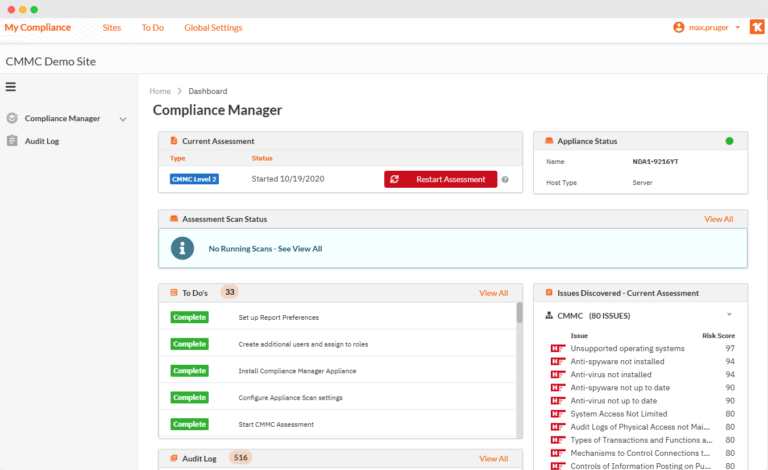Click the Restart Assessment button
Image resolution: width=768 pixels, height=470 pixels.
pos(440,179)
